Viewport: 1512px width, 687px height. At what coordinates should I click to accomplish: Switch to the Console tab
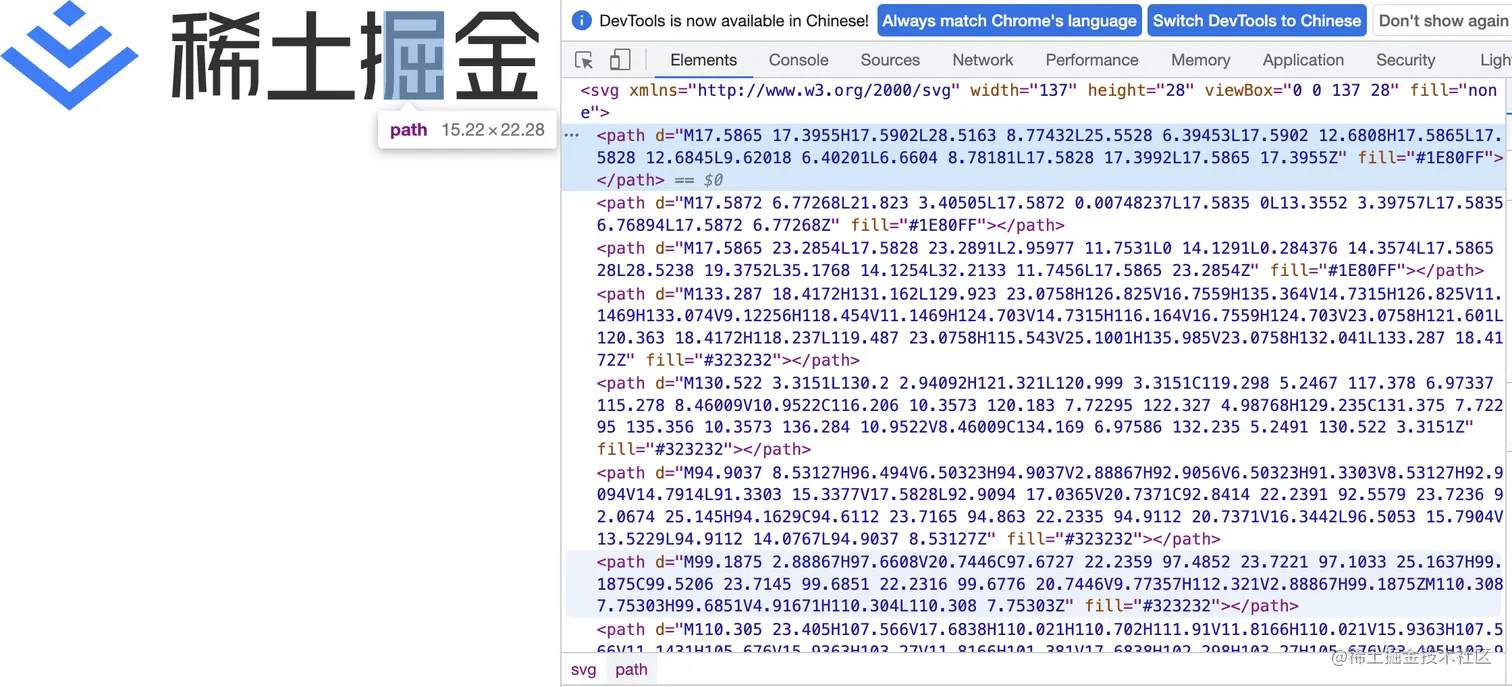798,60
